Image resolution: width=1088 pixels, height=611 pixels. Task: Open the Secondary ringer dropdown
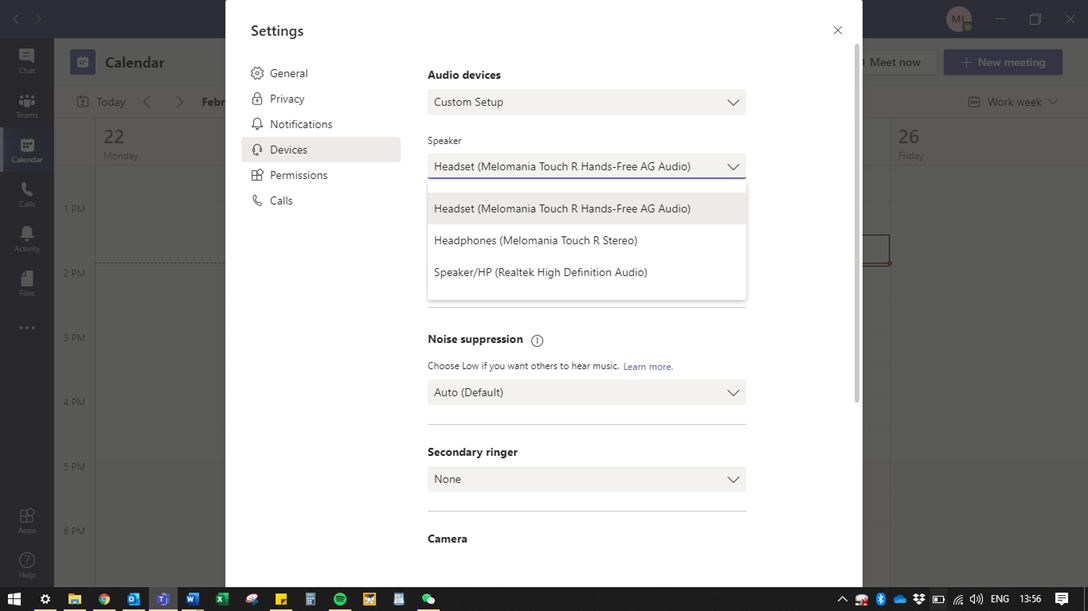coord(586,480)
